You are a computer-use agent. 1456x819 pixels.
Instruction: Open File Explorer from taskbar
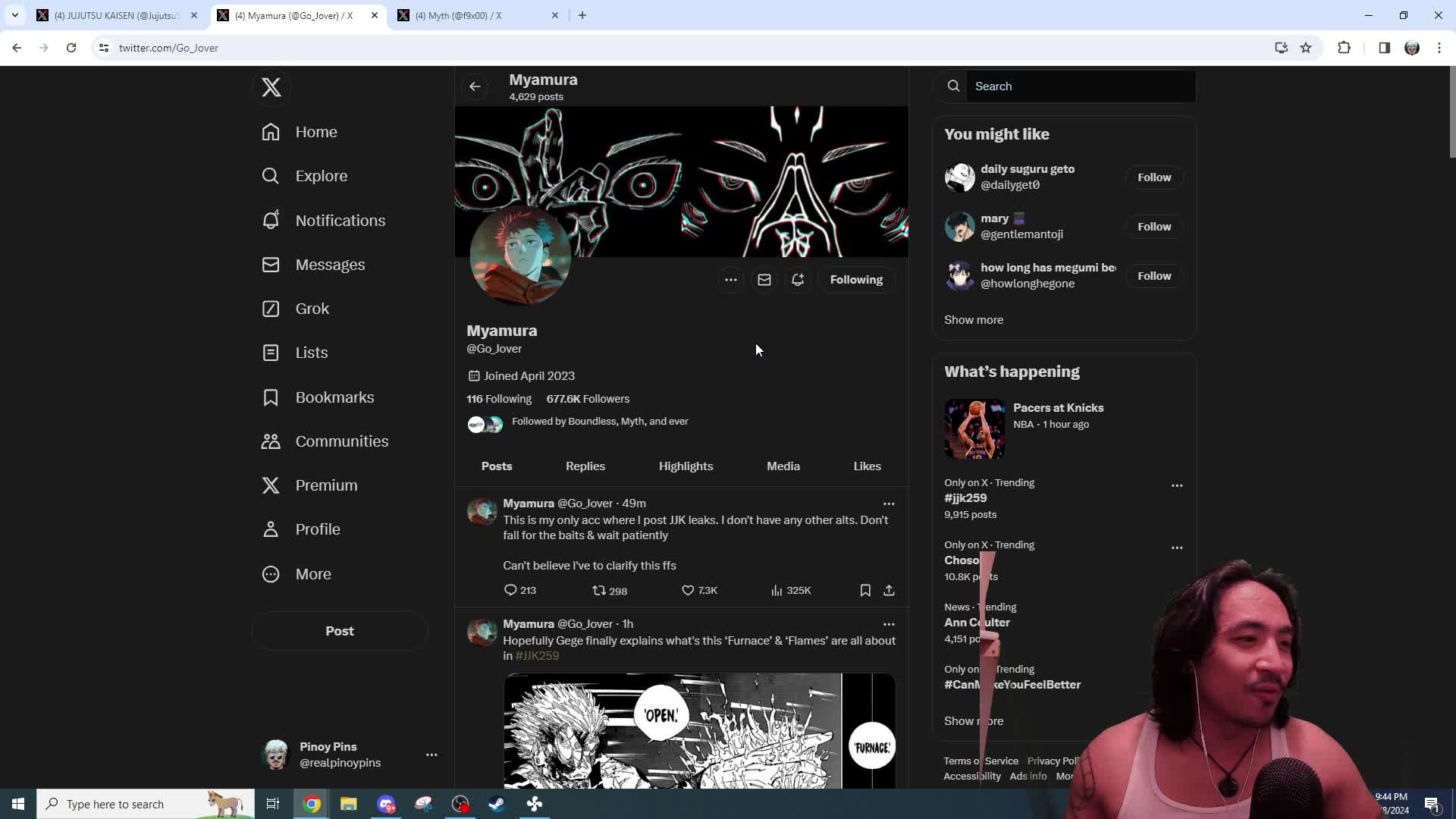click(348, 804)
